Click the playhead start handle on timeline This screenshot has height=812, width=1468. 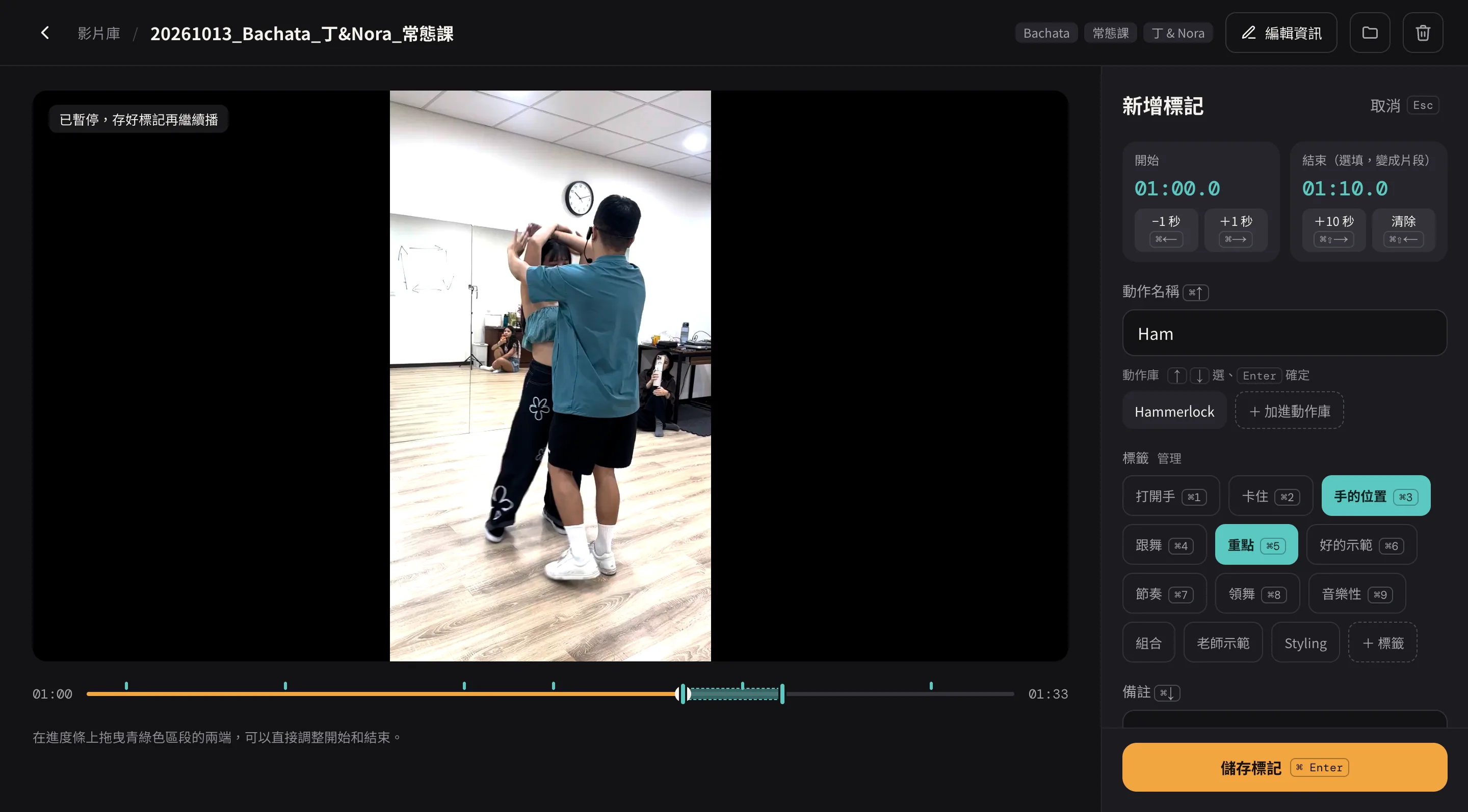[x=683, y=693]
